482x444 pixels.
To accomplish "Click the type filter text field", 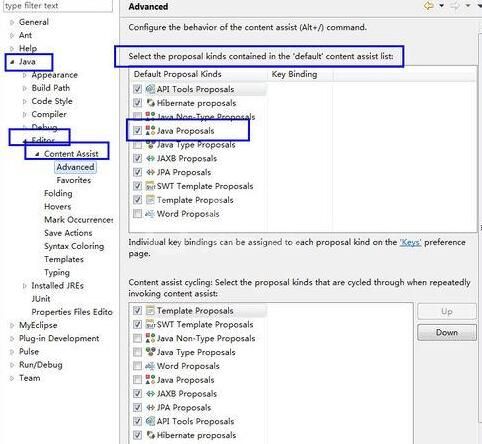I will click(58, 6).
